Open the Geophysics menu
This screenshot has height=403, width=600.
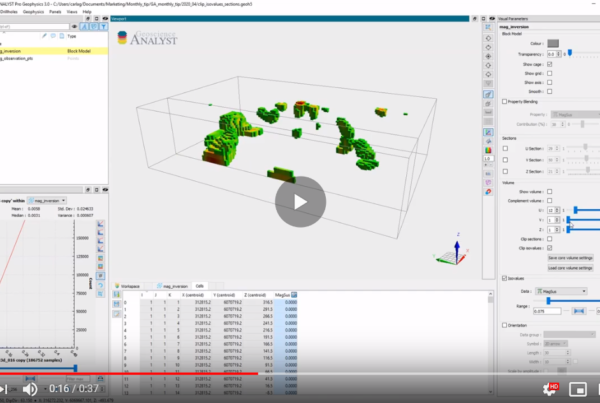pos(39,10)
